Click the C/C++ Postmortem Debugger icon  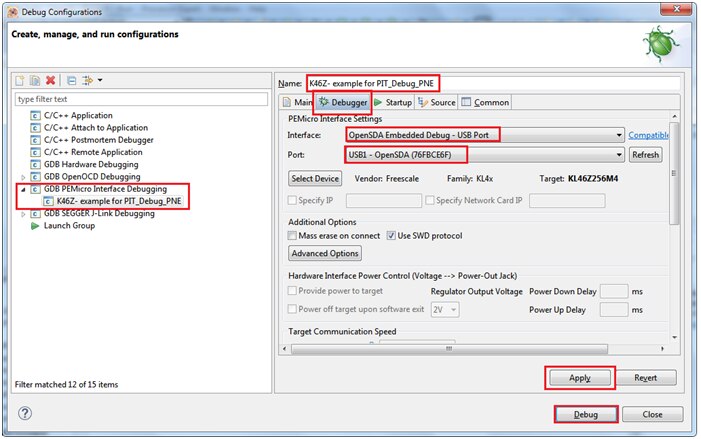pyautogui.click(x=35, y=140)
